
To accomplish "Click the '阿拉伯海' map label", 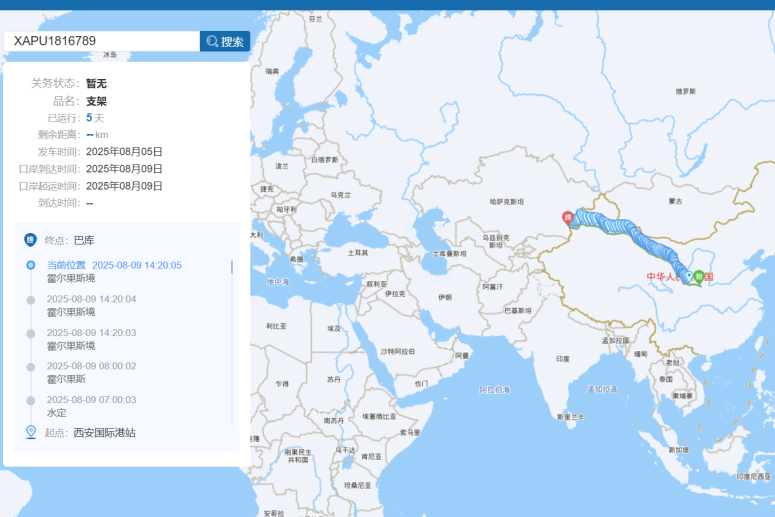I will coord(494,390).
